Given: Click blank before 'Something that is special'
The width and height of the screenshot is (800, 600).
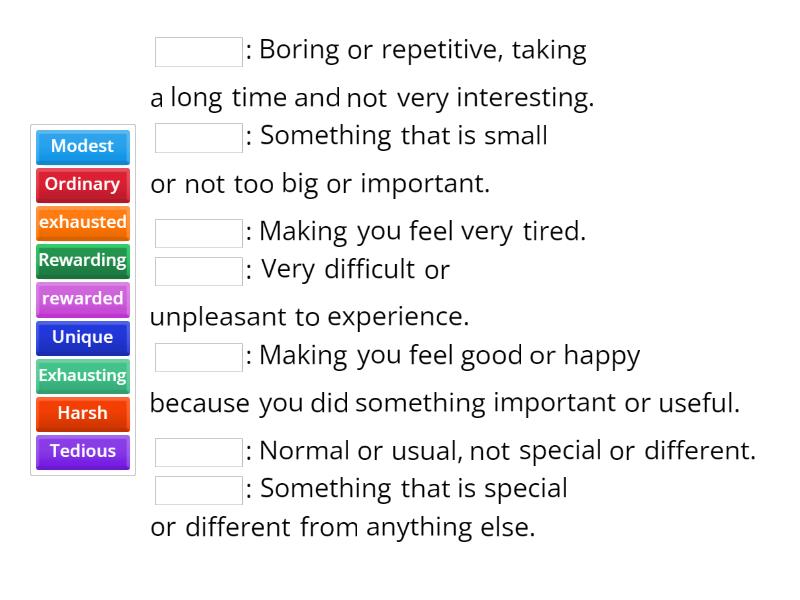Looking at the screenshot, I should tap(198, 490).
